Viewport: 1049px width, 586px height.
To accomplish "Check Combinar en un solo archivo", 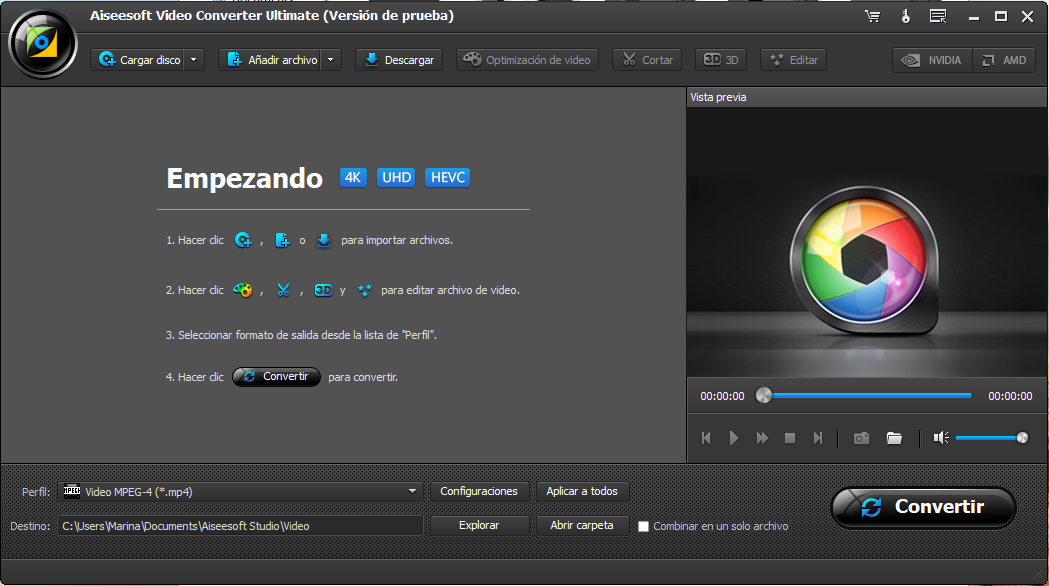I will click(x=644, y=526).
